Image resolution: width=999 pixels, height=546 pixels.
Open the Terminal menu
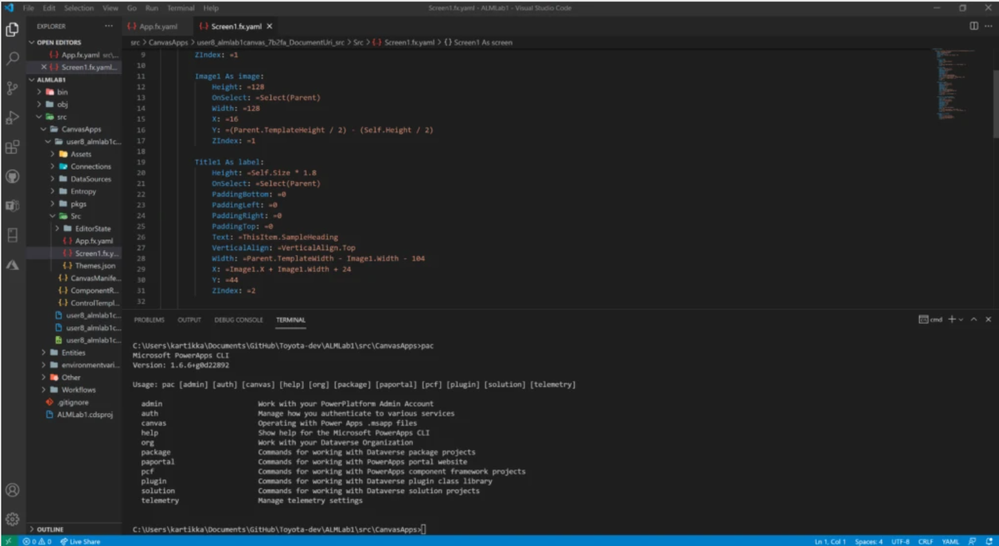click(x=181, y=8)
